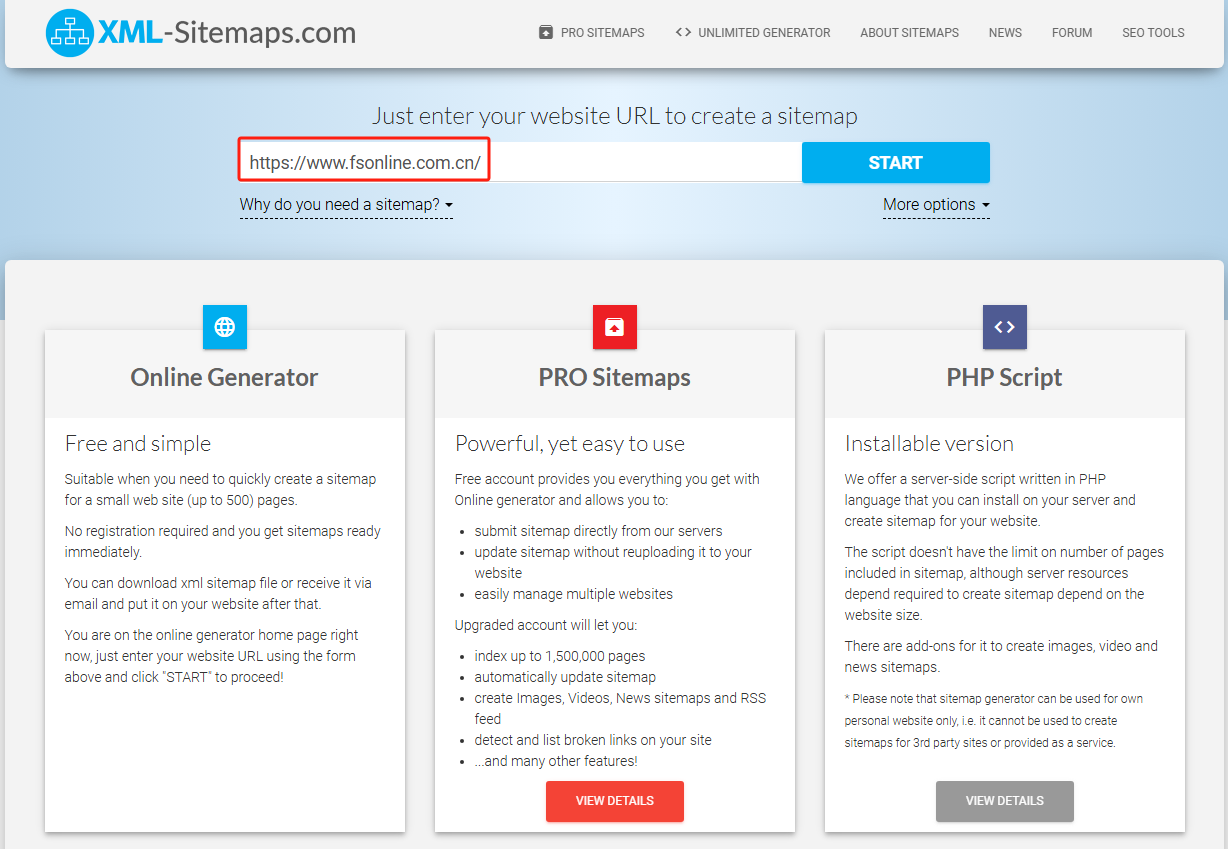
Task: Open the NEWS menu item
Action: click(1005, 33)
